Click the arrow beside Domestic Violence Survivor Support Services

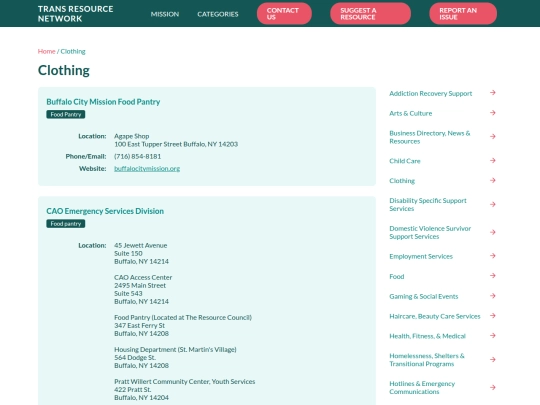click(x=493, y=232)
